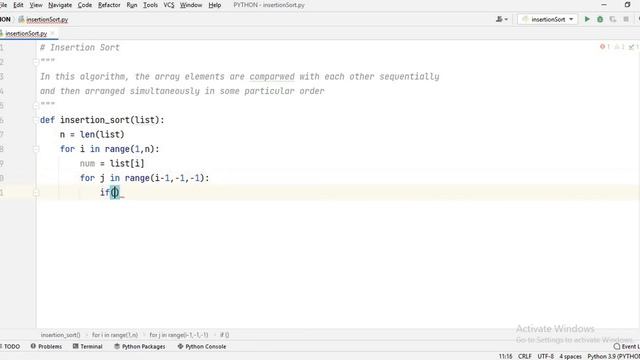Open the user account dropdown icon

502,19
